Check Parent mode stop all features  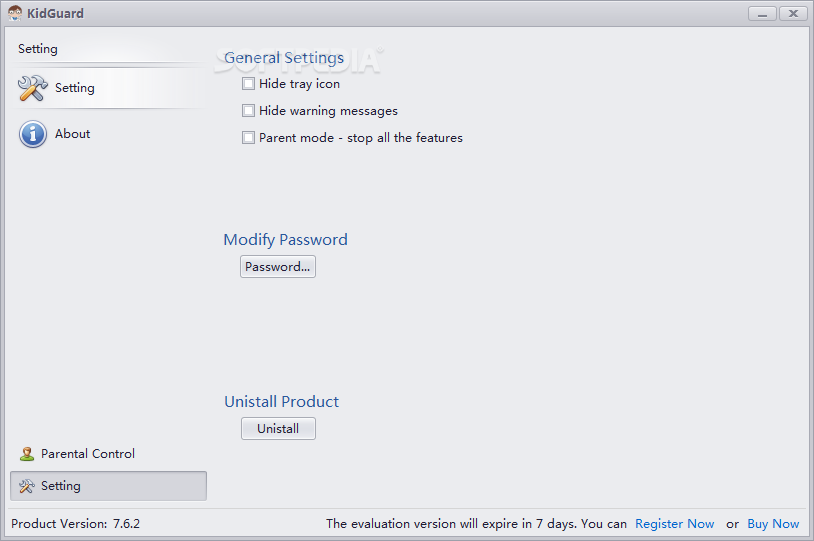248,138
